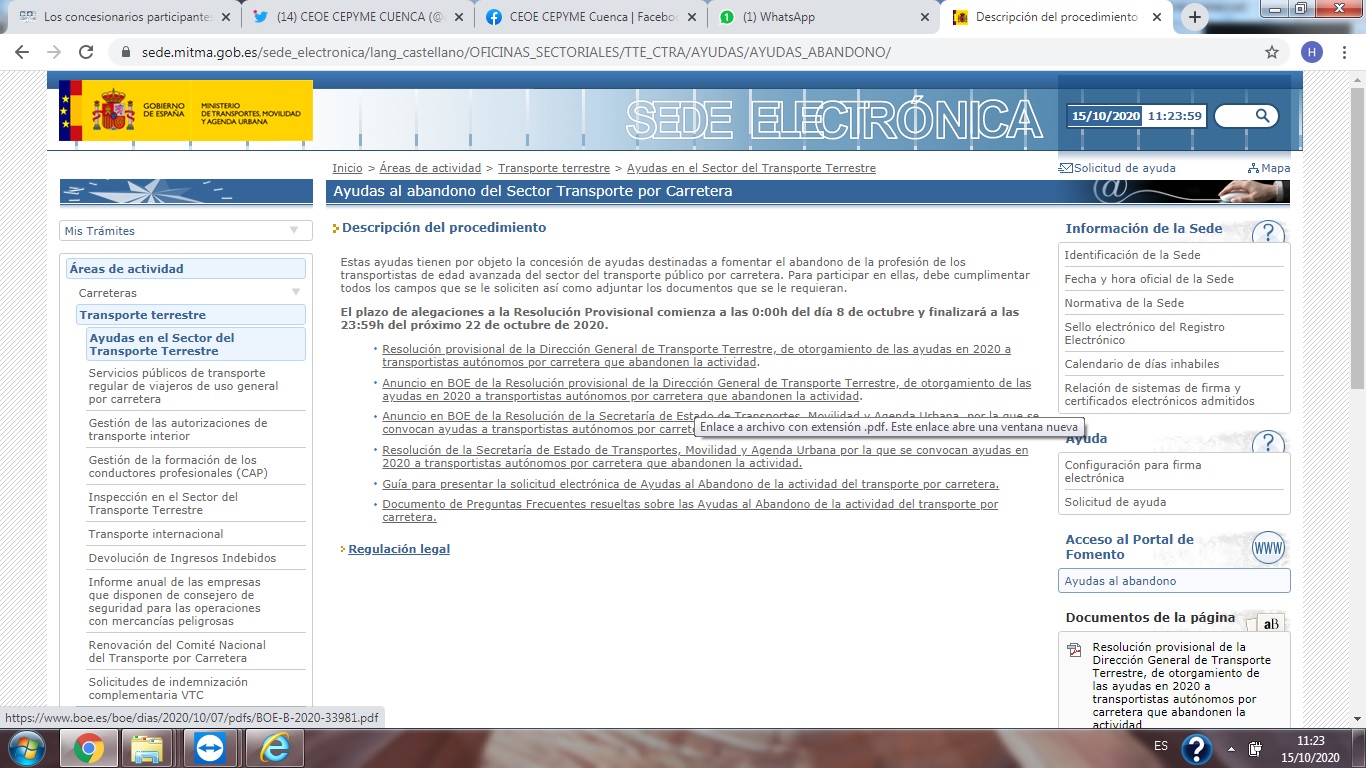Expand the Regulación legal section
Viewport: 1366px width, 768px height.
pos(399,549)
